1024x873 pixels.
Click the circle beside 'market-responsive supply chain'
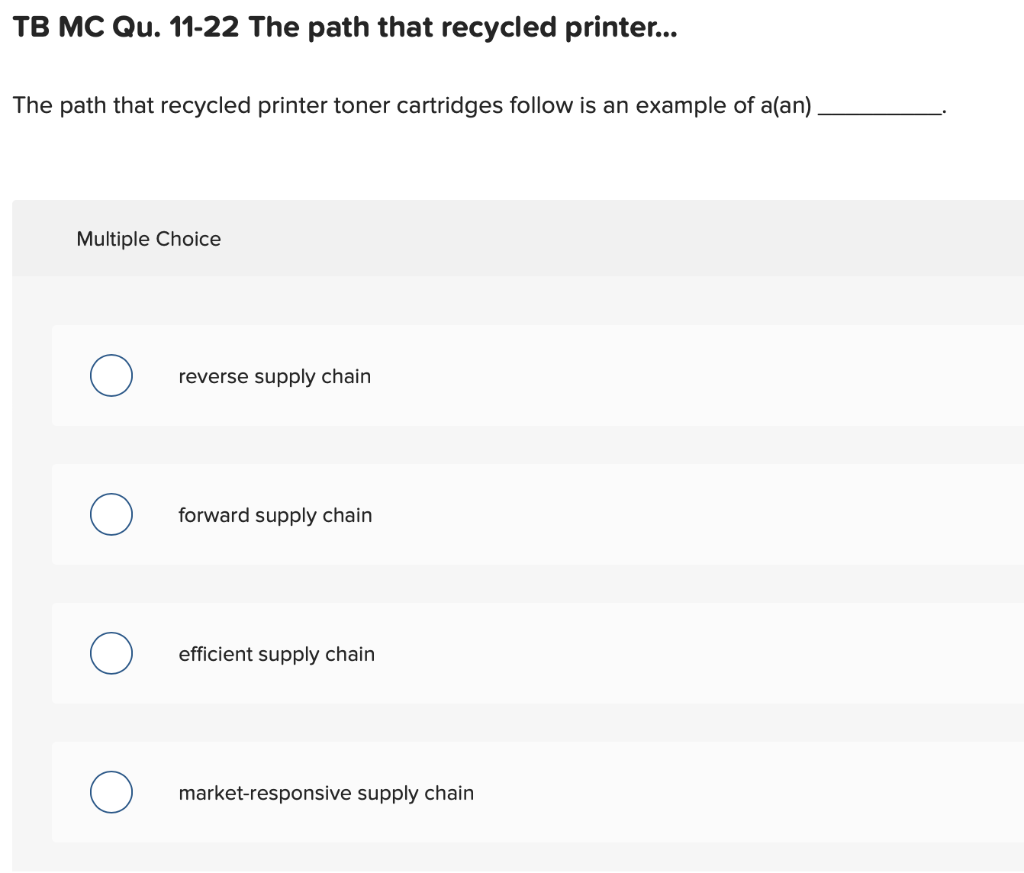pyautogui.click(x=110, y=791)
